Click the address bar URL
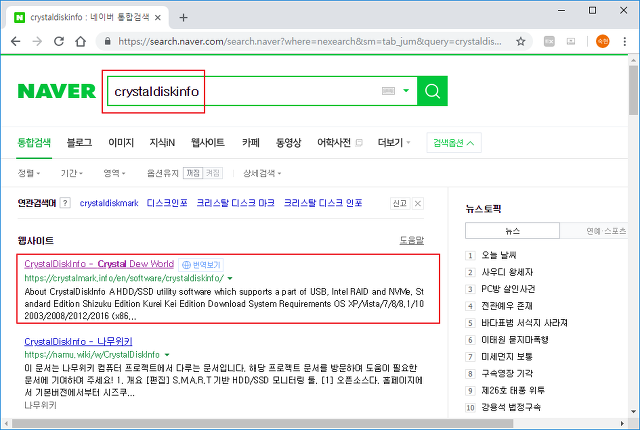640x430 pixels. click(x=309, y=41)
